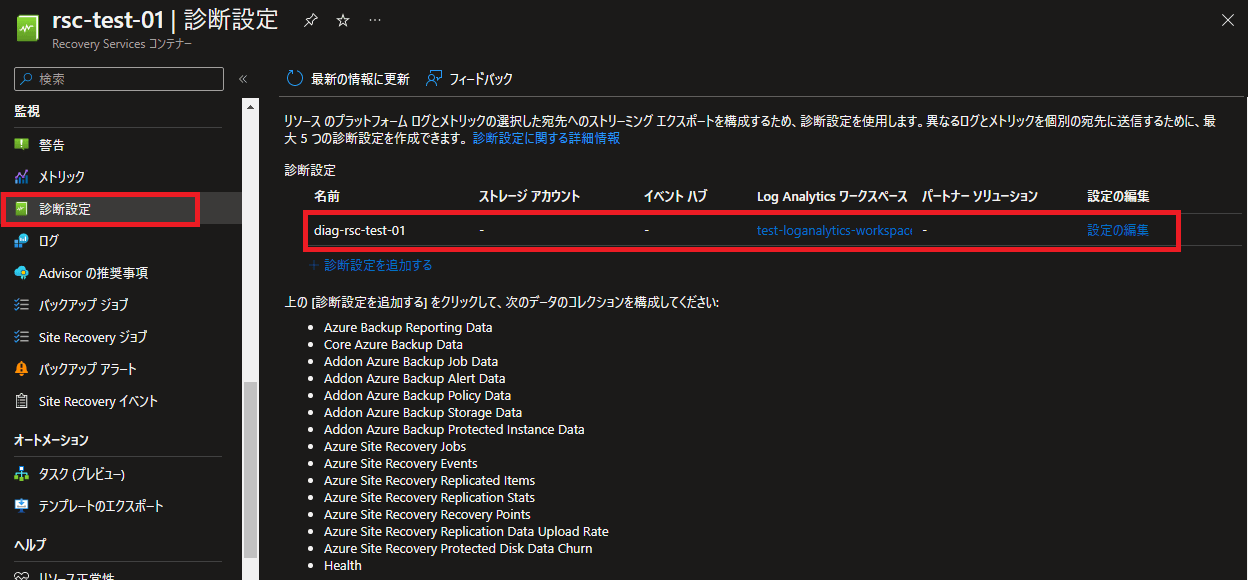Image resolution: width=1248 pixels, height=580 pixels.
Task: Select Azure Site Recovery Events text
Action: (401, 463)
